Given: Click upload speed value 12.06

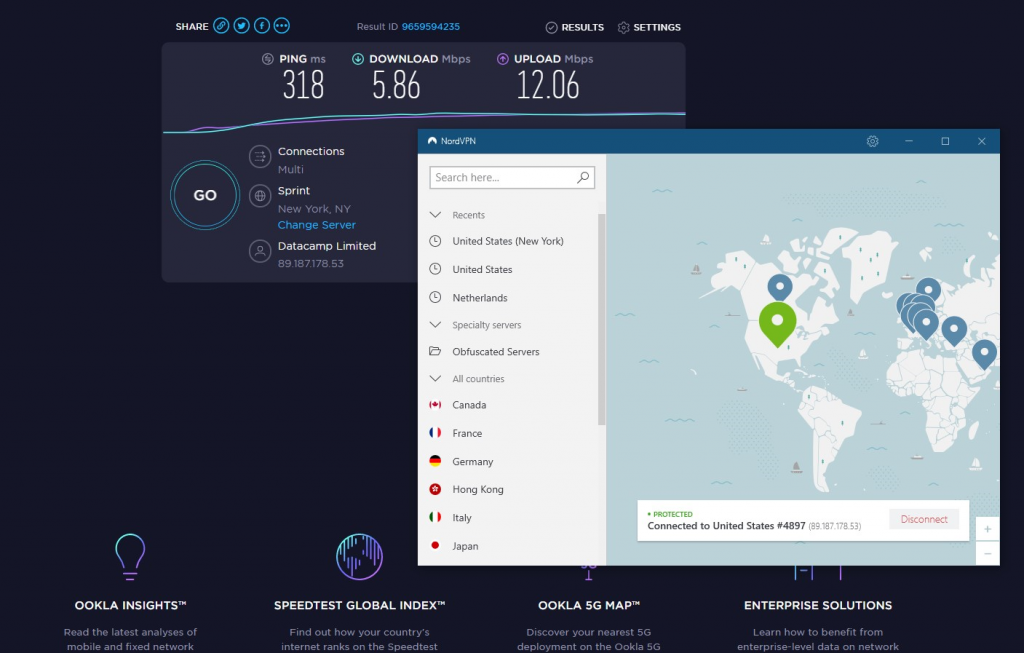Looking at the screenshot, I should click(548, 86).
